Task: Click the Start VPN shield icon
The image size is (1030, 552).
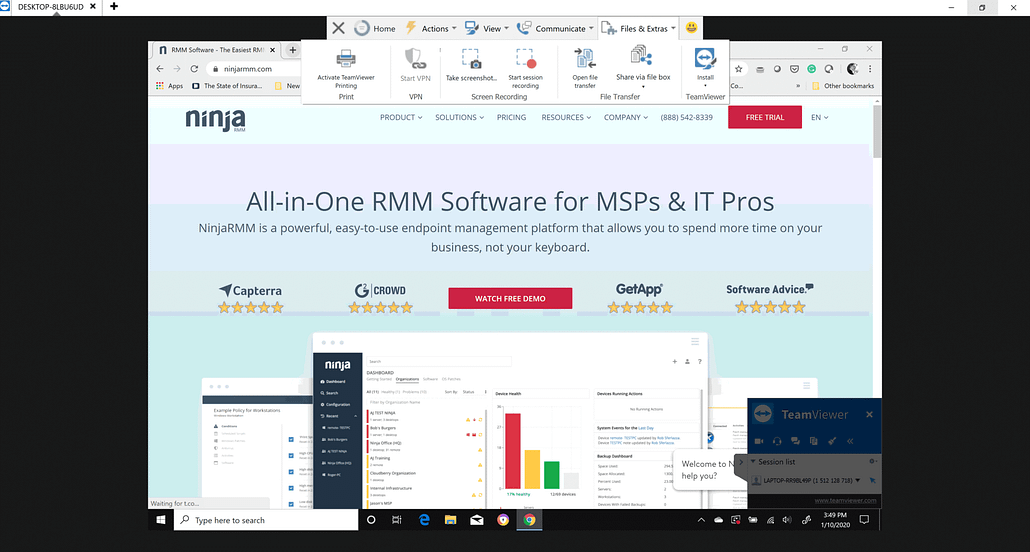Action: [x=415, y=59]
